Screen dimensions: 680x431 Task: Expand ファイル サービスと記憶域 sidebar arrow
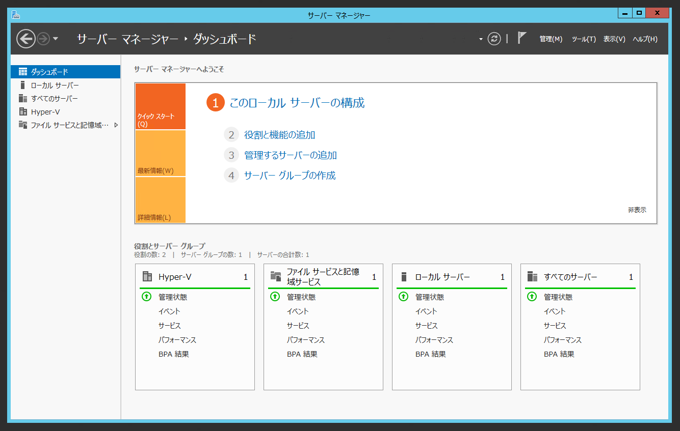click(116, 125)
